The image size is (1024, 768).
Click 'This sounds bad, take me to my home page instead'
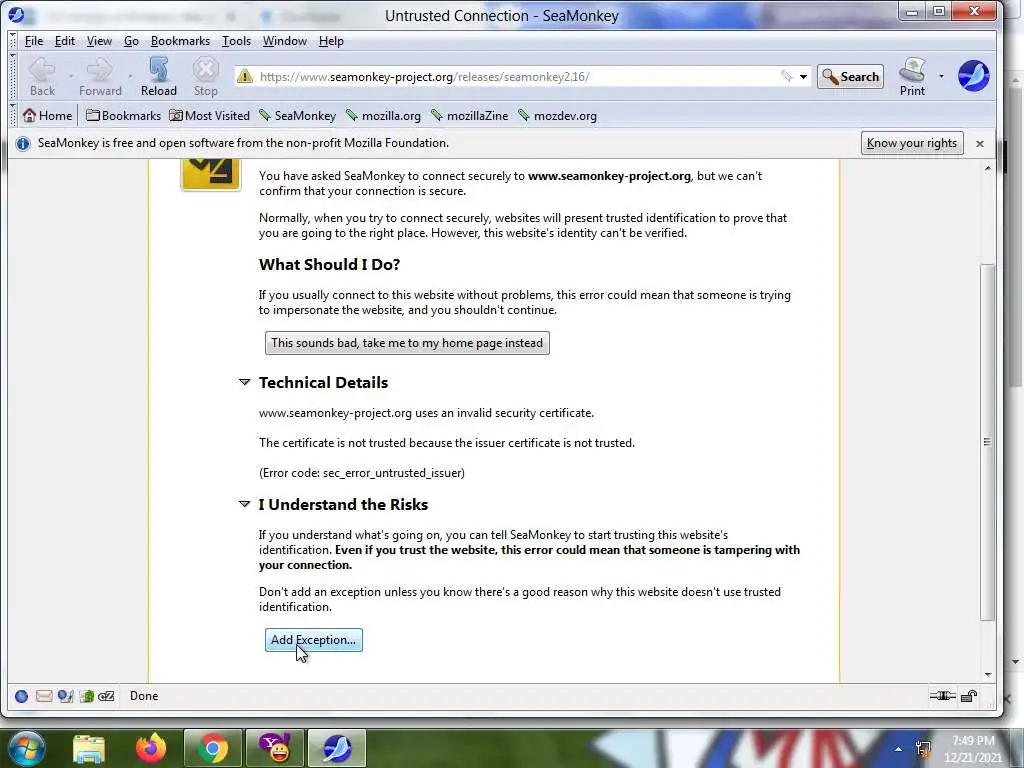coord(407,343)
